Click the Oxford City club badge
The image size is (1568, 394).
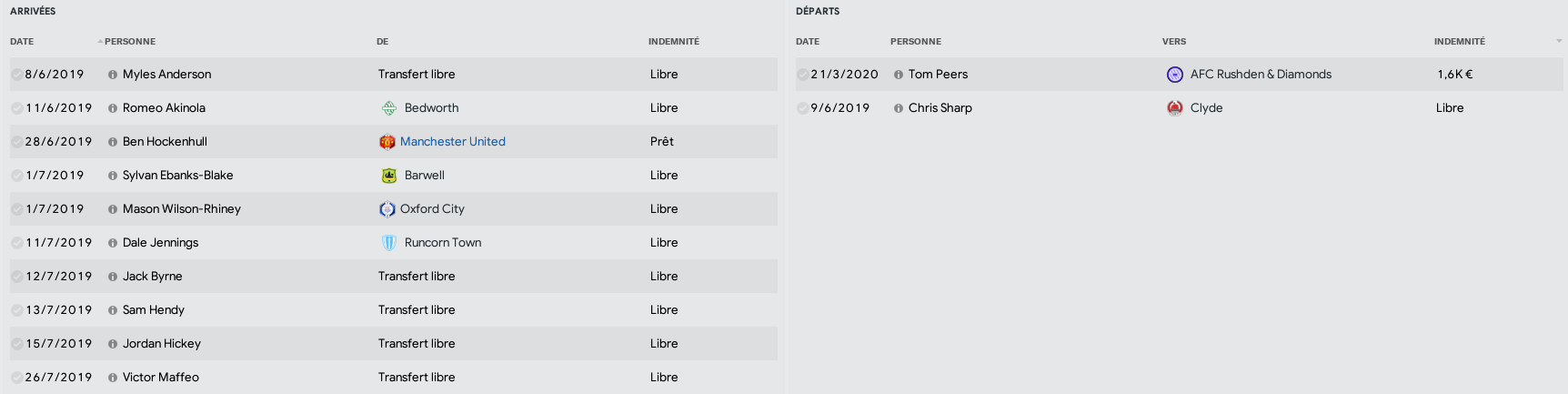click(387, 209)
